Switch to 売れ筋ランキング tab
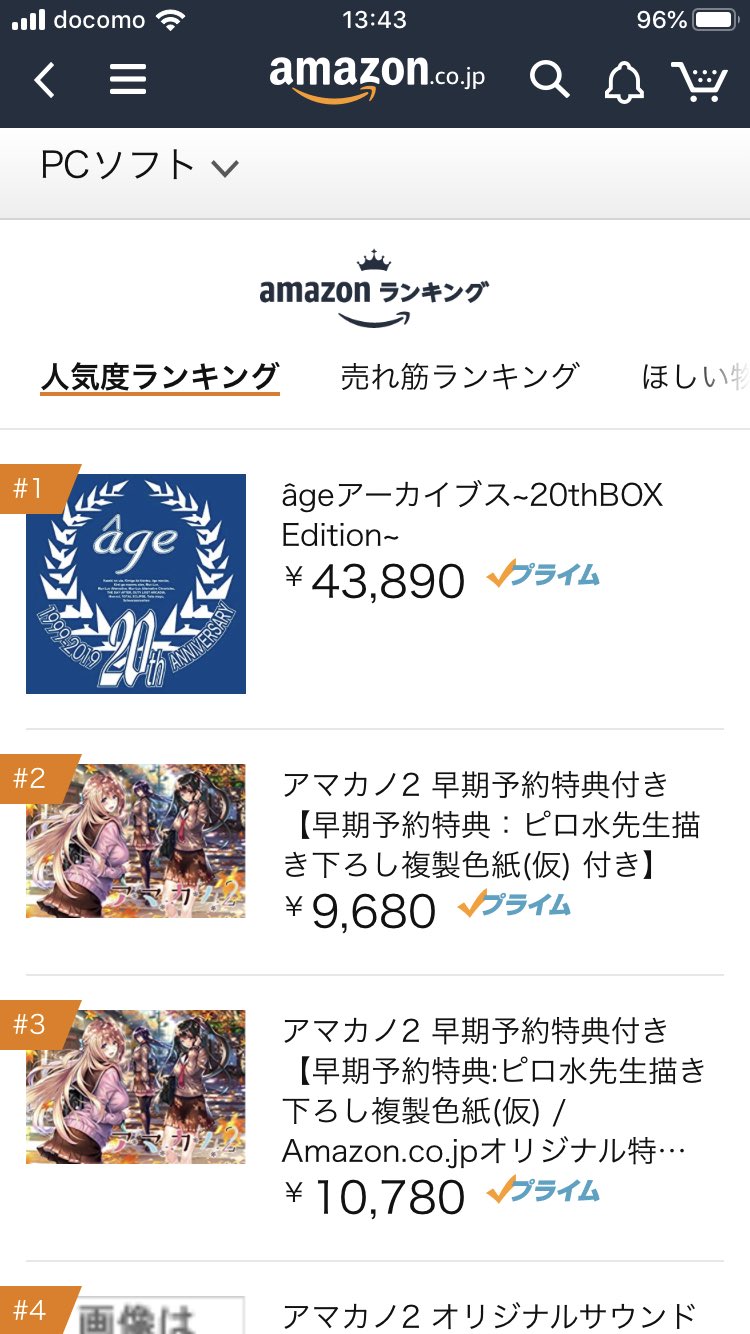The image size is (750, 1334). click(460, 377)
